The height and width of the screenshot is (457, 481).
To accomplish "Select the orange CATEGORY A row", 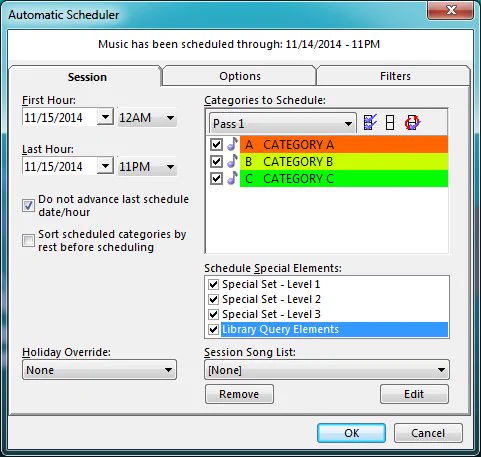I will click(x=344, y=145).
